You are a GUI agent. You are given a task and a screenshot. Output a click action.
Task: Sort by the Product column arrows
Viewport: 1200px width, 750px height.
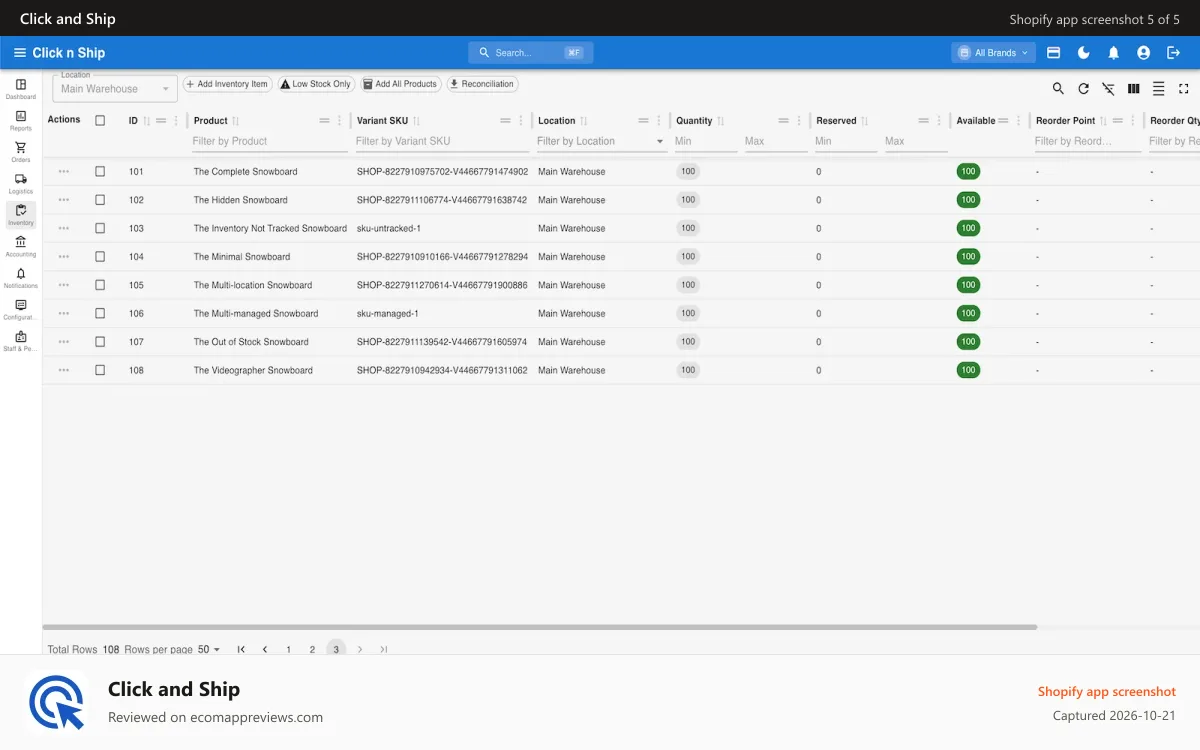click(x=235, y=121)
